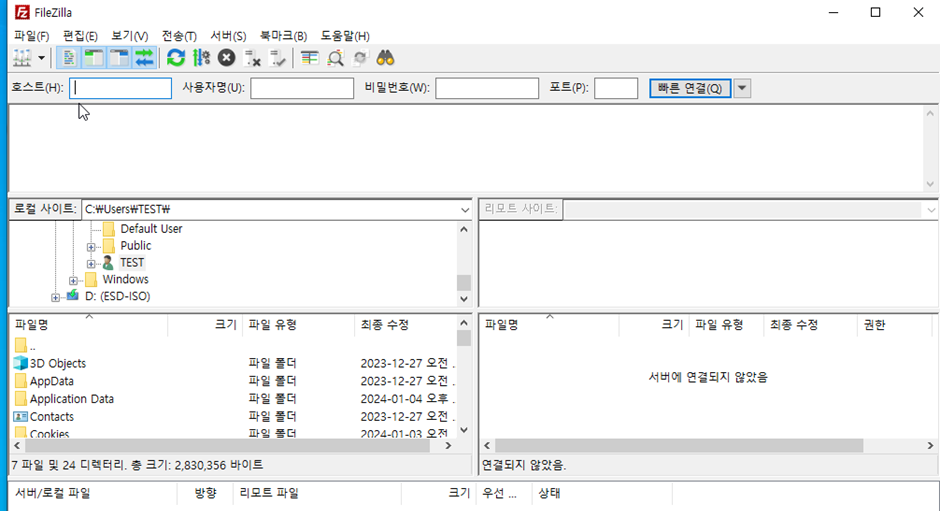This screenshot has height=511, width=940.
Task: Open quick connect history dropdown
Action: coord(742,88)
